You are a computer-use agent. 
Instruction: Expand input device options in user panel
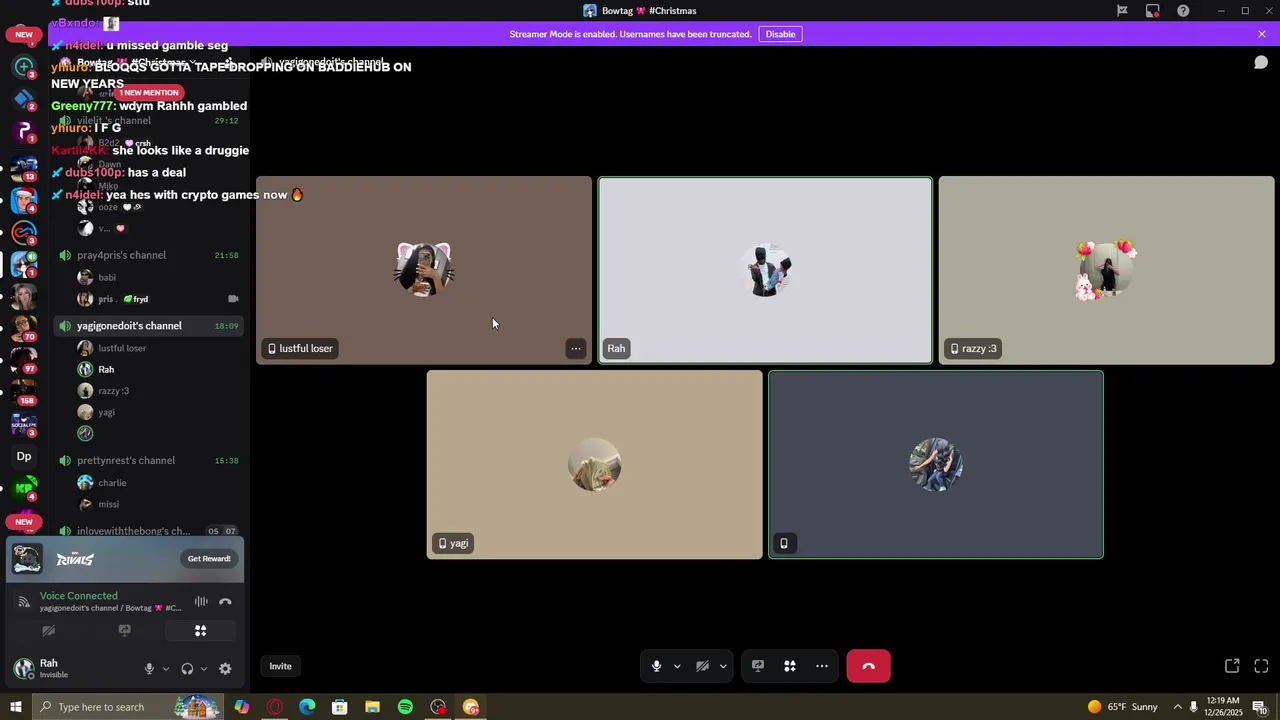(x=166, y=669)
